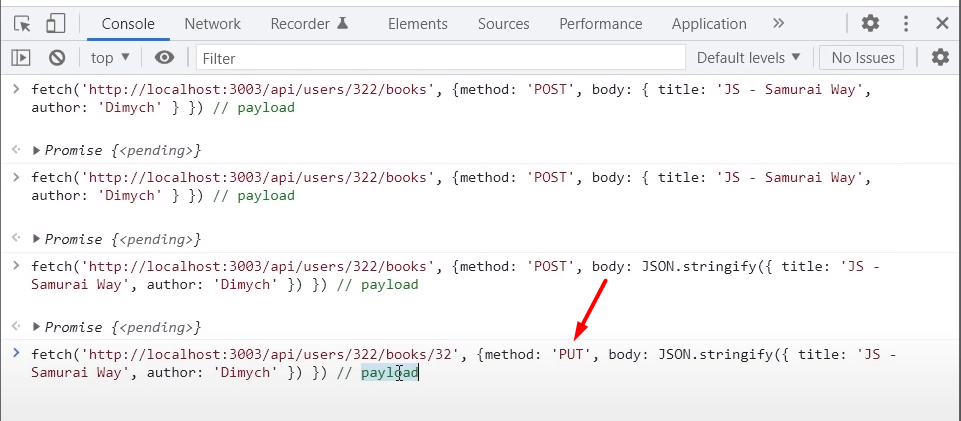The image size is (961, 421).
Task: Focus the console Filter input field
Action: click(440, 58)
